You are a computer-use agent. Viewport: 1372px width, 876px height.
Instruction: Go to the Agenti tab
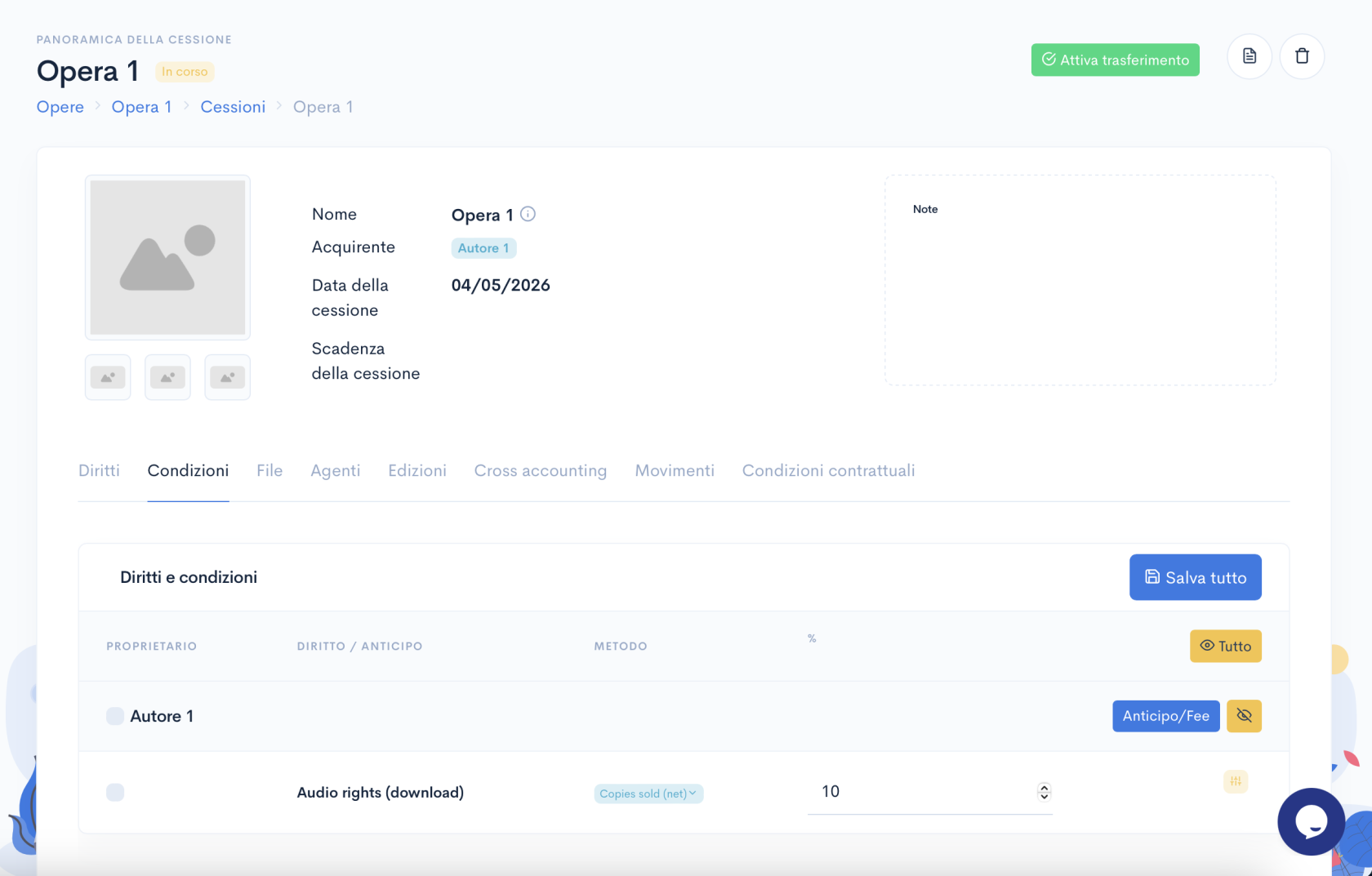pyautogui.click(x=336, y=470)
